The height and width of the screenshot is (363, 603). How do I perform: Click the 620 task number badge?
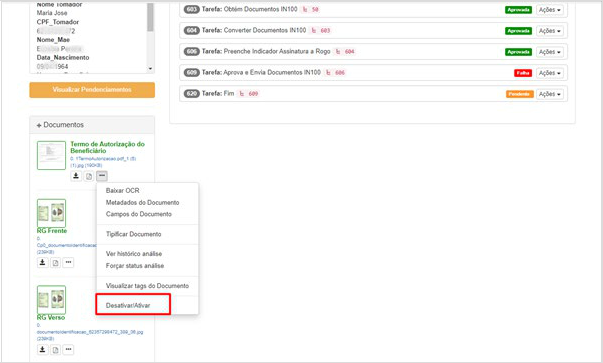192,93
